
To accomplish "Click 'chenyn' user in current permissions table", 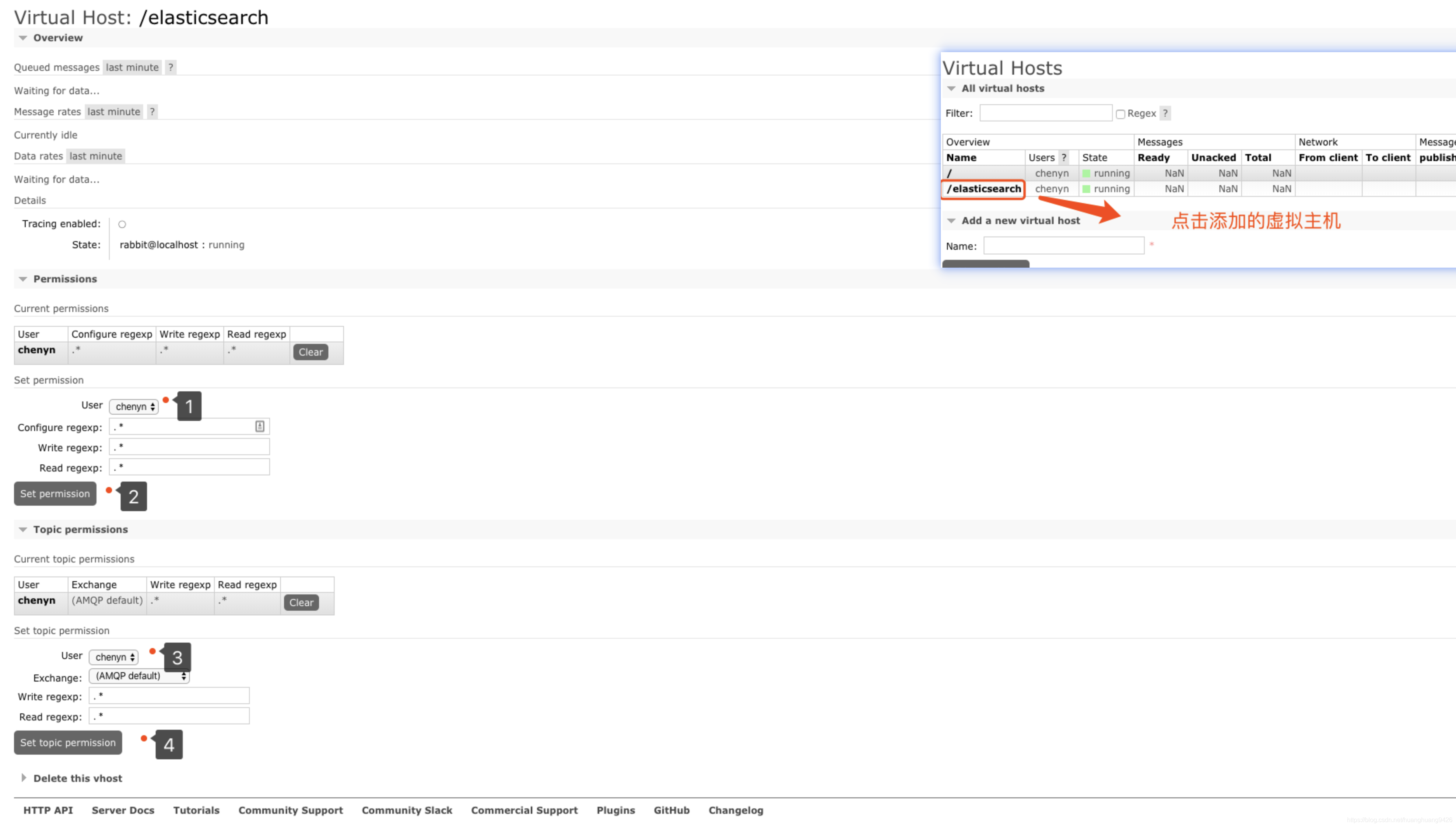I will [x=37, y=350].
